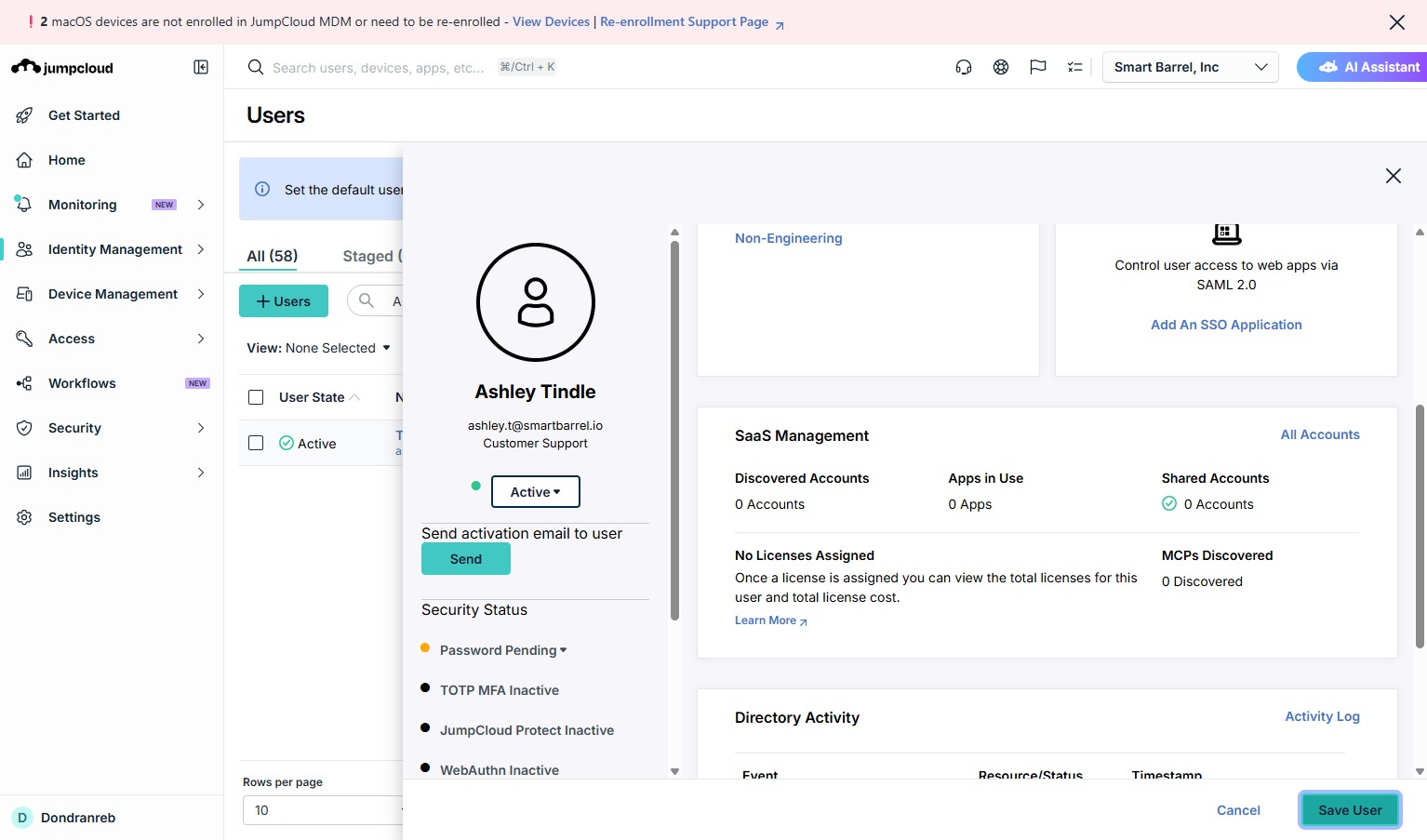Click the Dondranreb account avatar
Viewport: 1427px width, 840px height.
coord(22,818)
